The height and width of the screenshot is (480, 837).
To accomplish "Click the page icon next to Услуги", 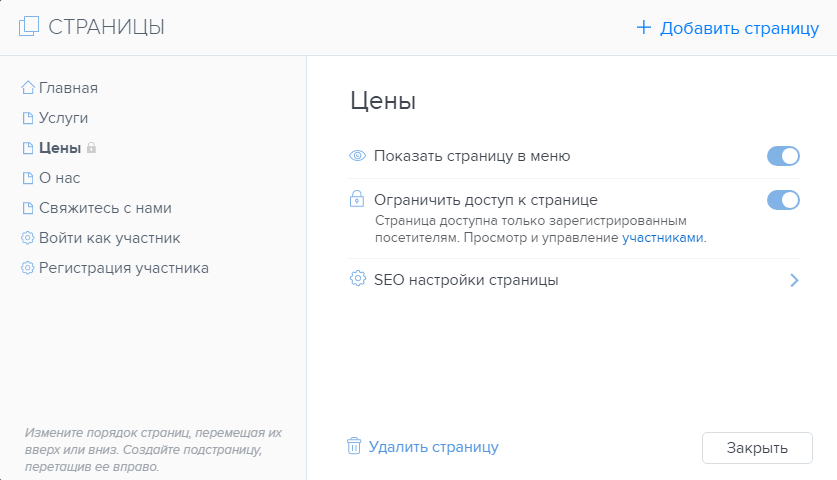I will click(28, 118).
